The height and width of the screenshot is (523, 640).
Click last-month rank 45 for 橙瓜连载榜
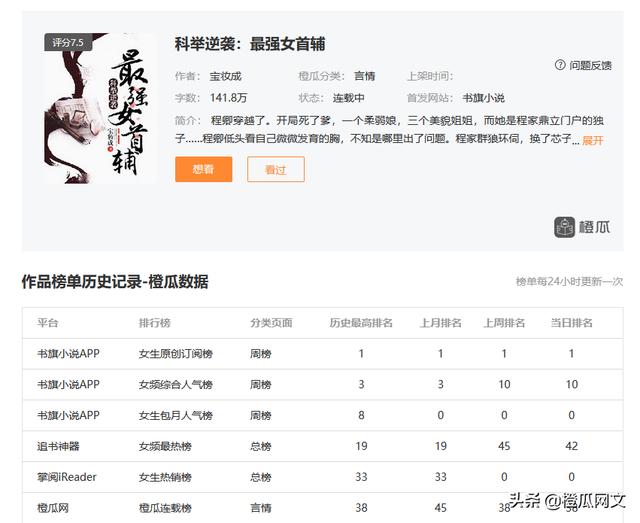[441, 508]
